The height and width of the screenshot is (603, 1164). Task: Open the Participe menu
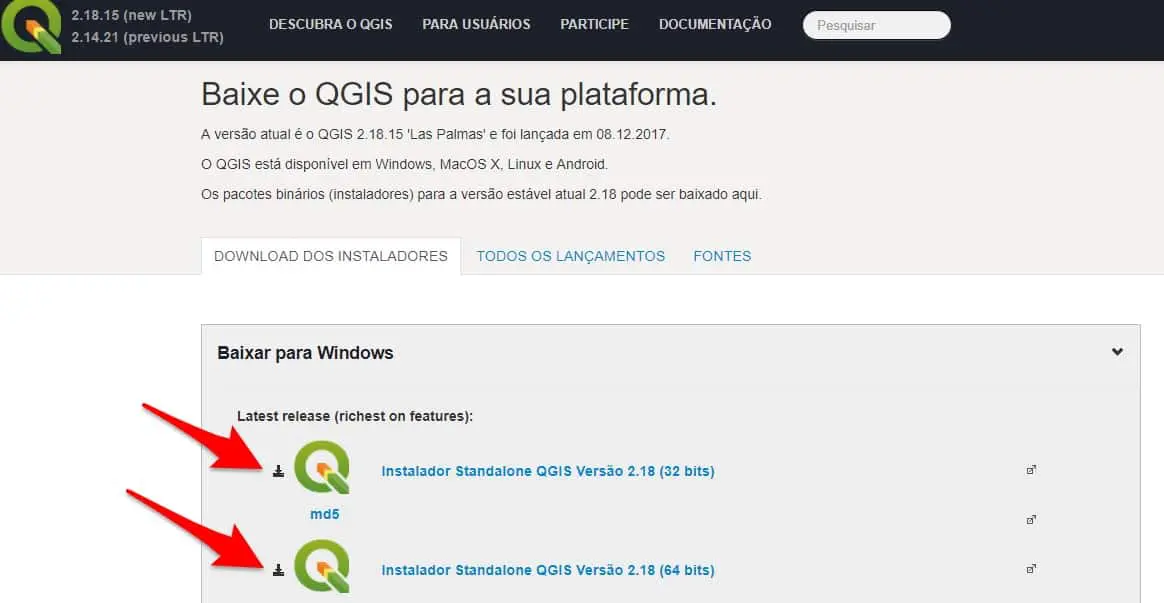[x=594, y=24]
